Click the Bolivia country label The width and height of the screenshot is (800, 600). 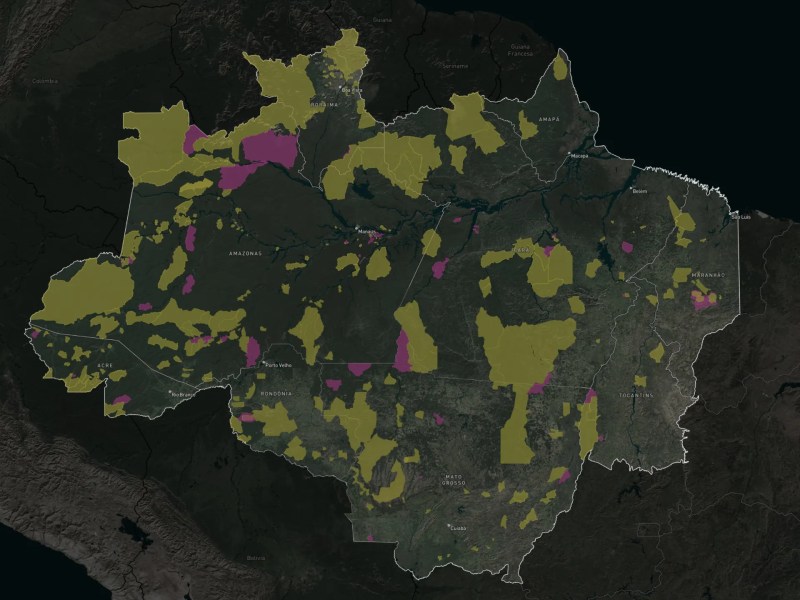(257, 558)
